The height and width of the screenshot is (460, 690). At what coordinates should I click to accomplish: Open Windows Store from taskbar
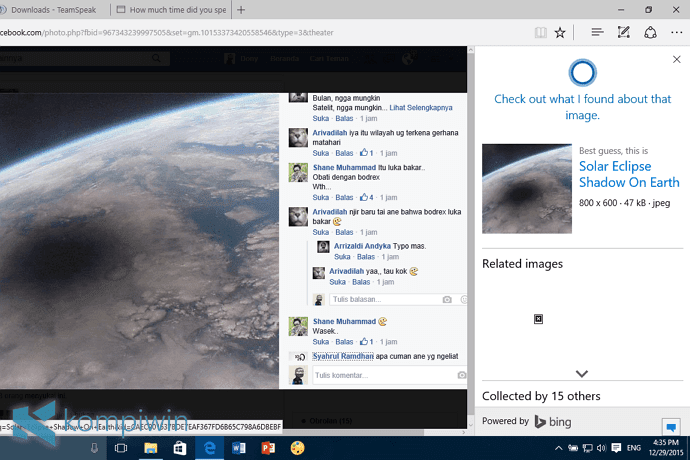(x=180, y=448)
